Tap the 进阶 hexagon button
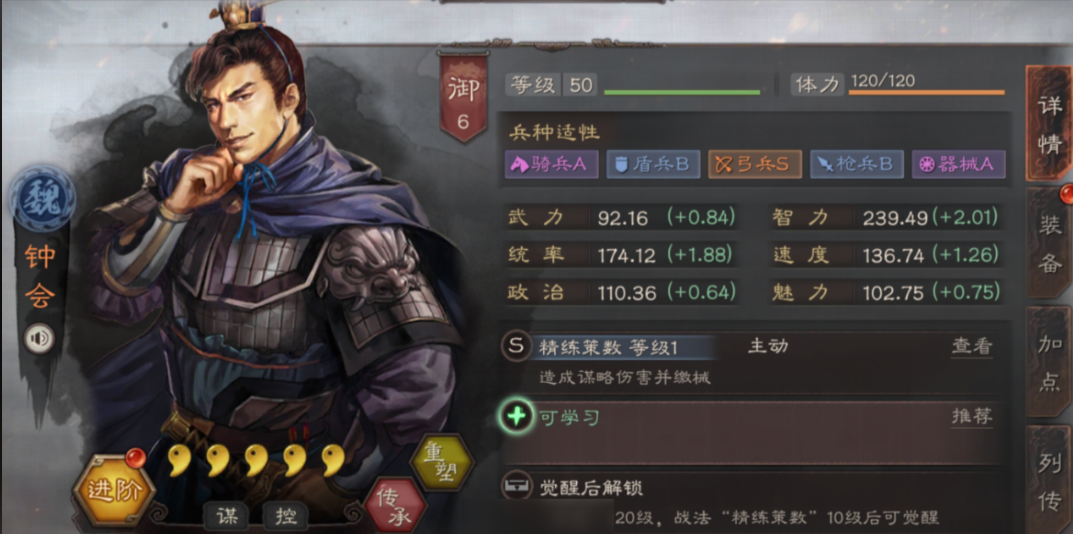The image size is (1073, 534). click(x=114, y=490)
